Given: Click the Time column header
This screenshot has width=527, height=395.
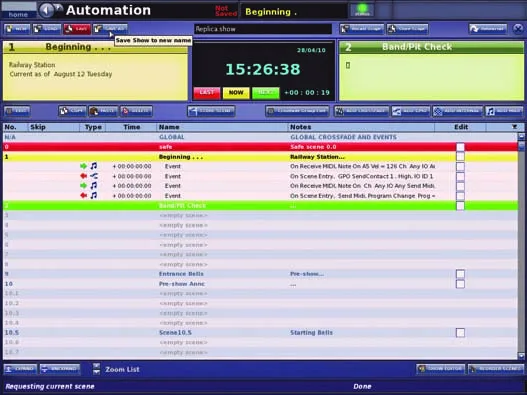Looking at the screenshot, I should tap(131, 127).
